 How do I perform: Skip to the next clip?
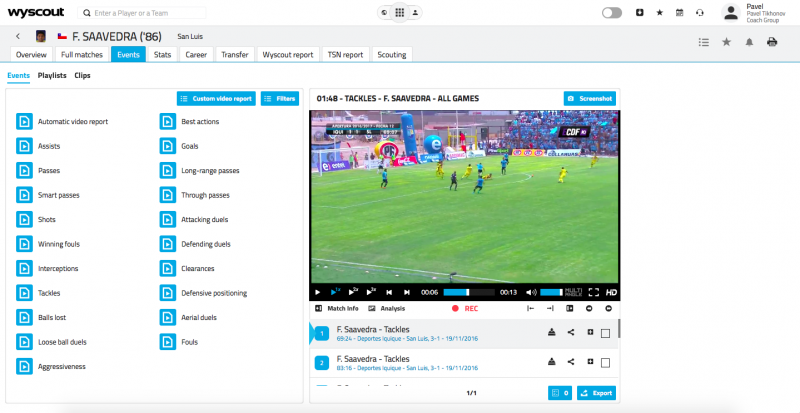[x=407, y=293]
